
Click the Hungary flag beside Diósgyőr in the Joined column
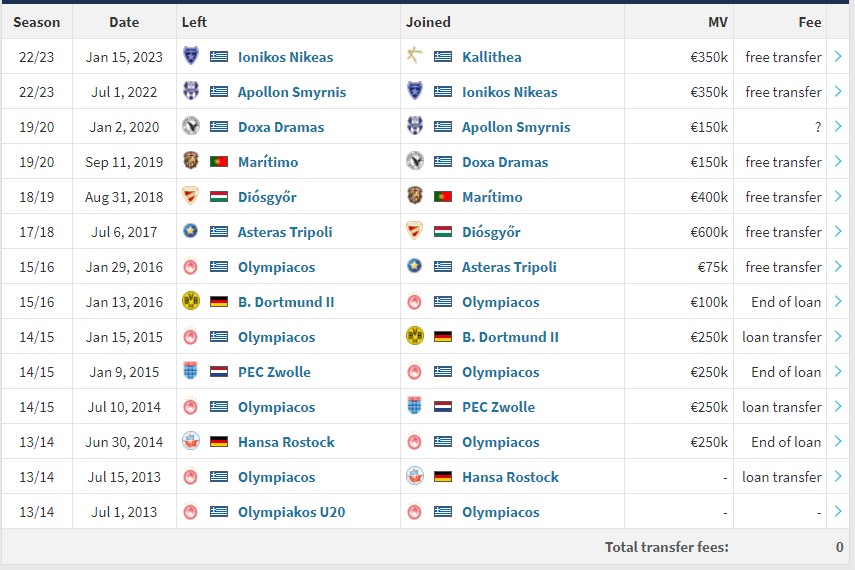click(x=443, y=232)
